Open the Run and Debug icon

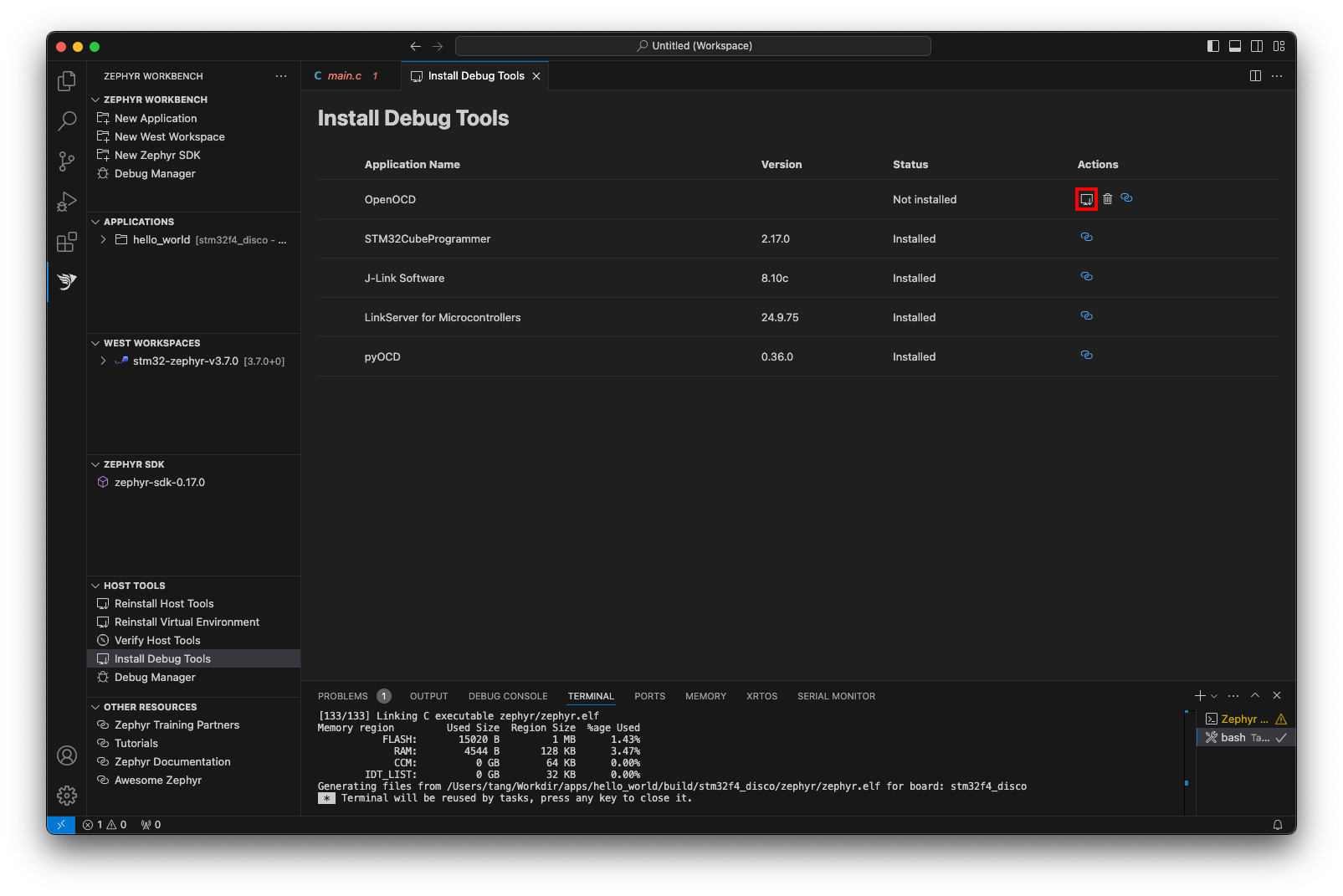(x=66, y=202)
